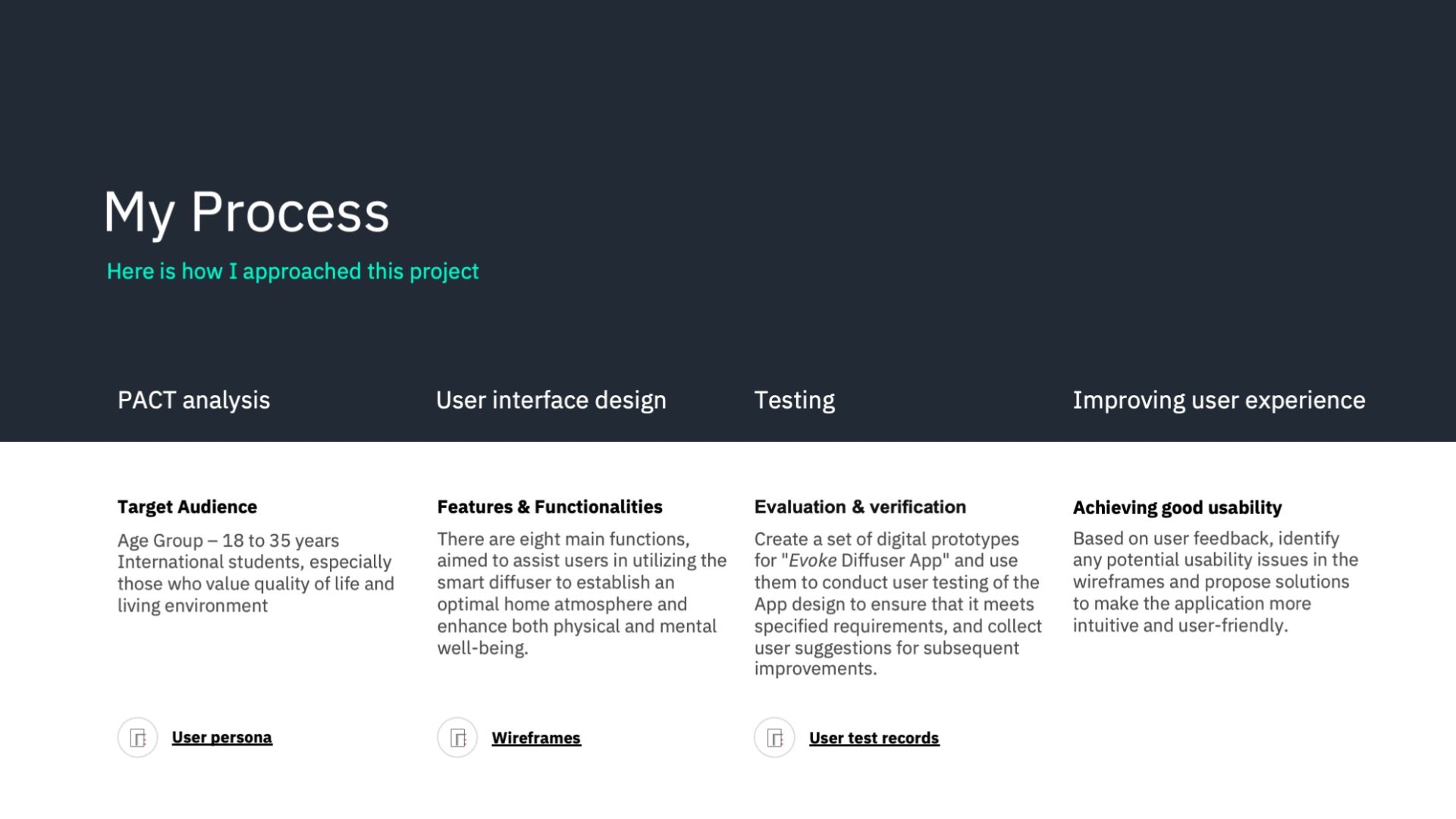Click the Features & Functionalities subheading
Viewport: 1456px width, 819px height.
(x=550, y=507)
